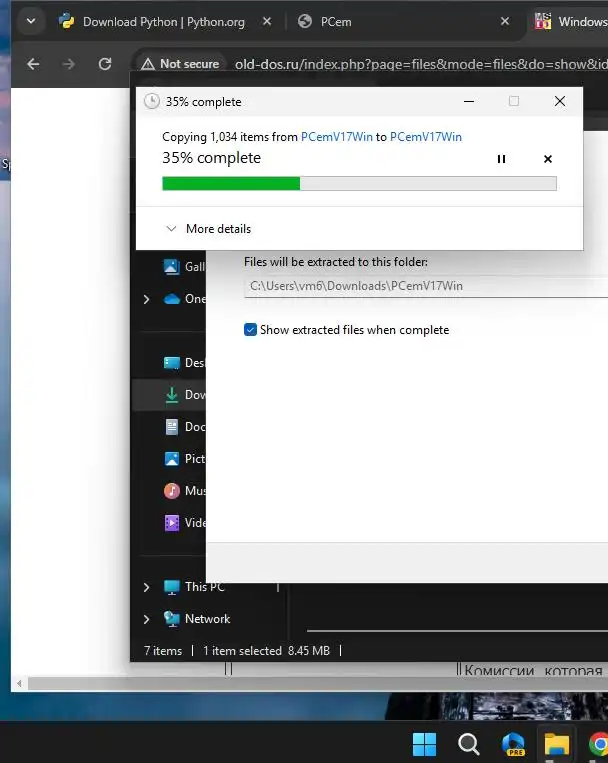The image size is (608, 763).
Task: Open OneDrive cloud icon in sidebar
Action: 172,299
